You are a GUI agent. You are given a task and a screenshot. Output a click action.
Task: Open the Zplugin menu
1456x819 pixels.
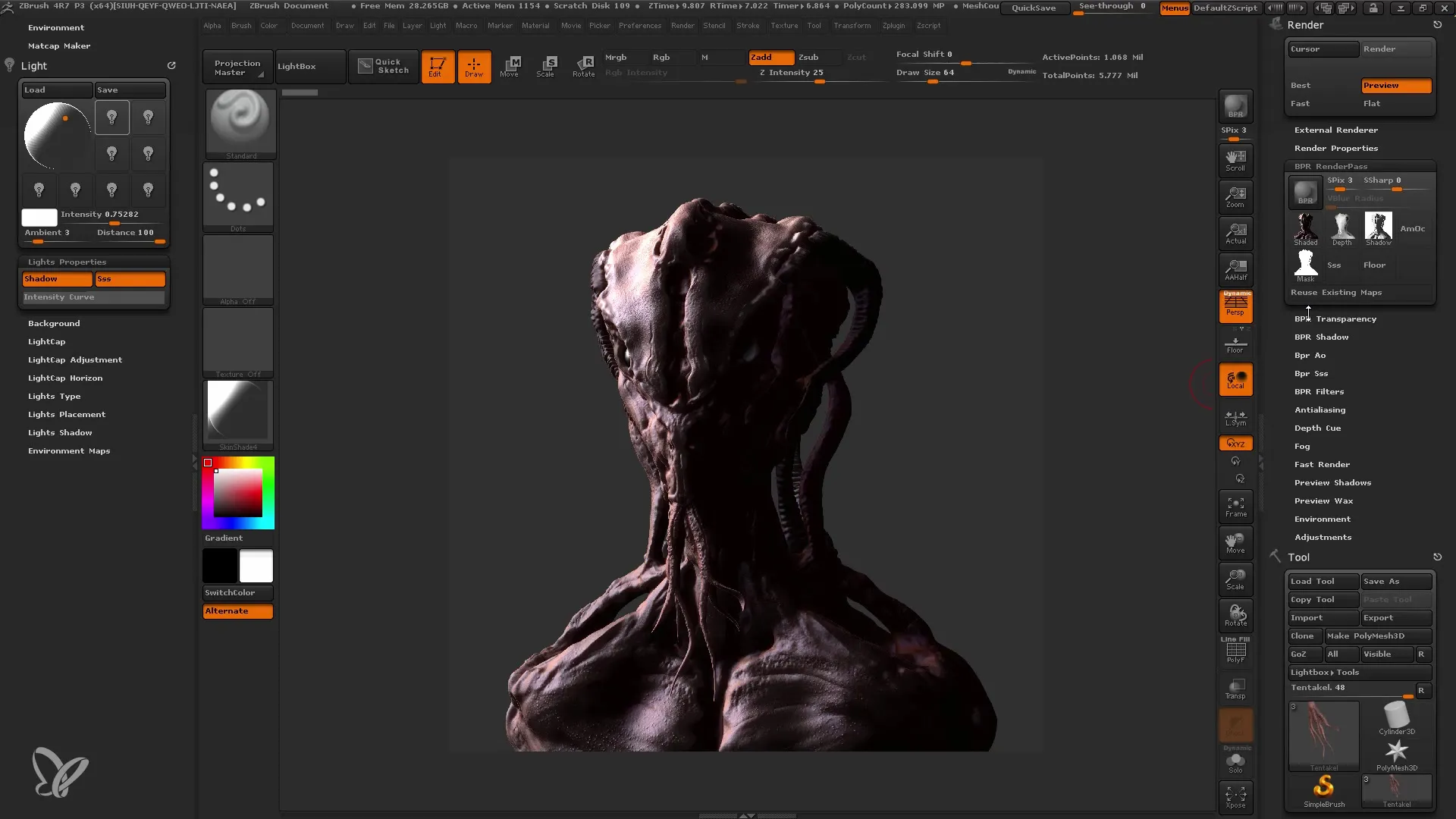pyautogui.click(x=893, y=25)
